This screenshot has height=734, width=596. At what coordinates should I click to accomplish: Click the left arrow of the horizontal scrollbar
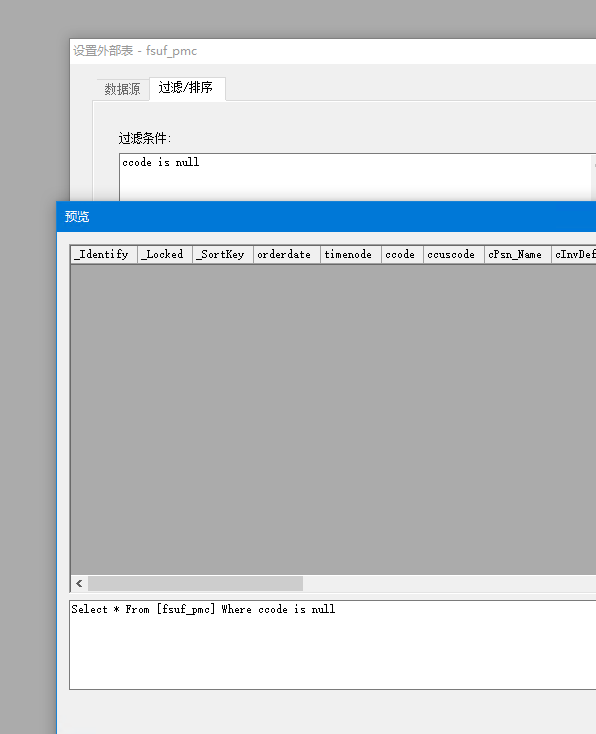click(79, 583)
